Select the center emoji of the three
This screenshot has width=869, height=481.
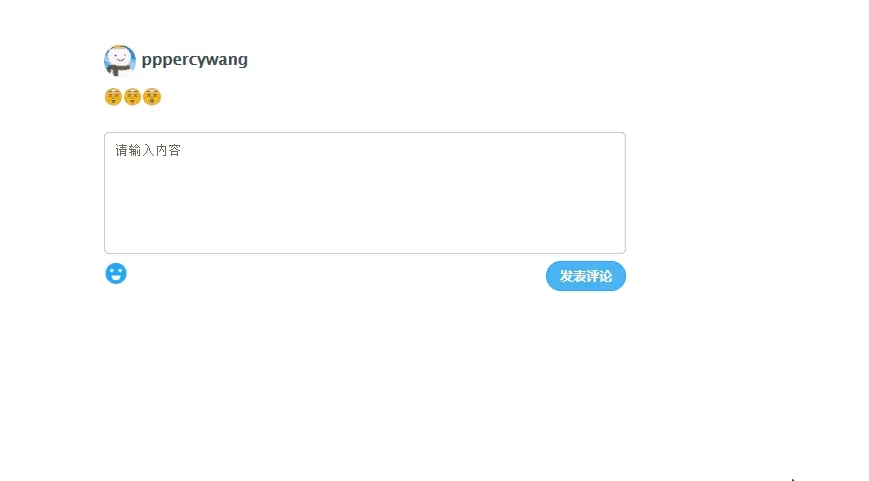[132, 97]
